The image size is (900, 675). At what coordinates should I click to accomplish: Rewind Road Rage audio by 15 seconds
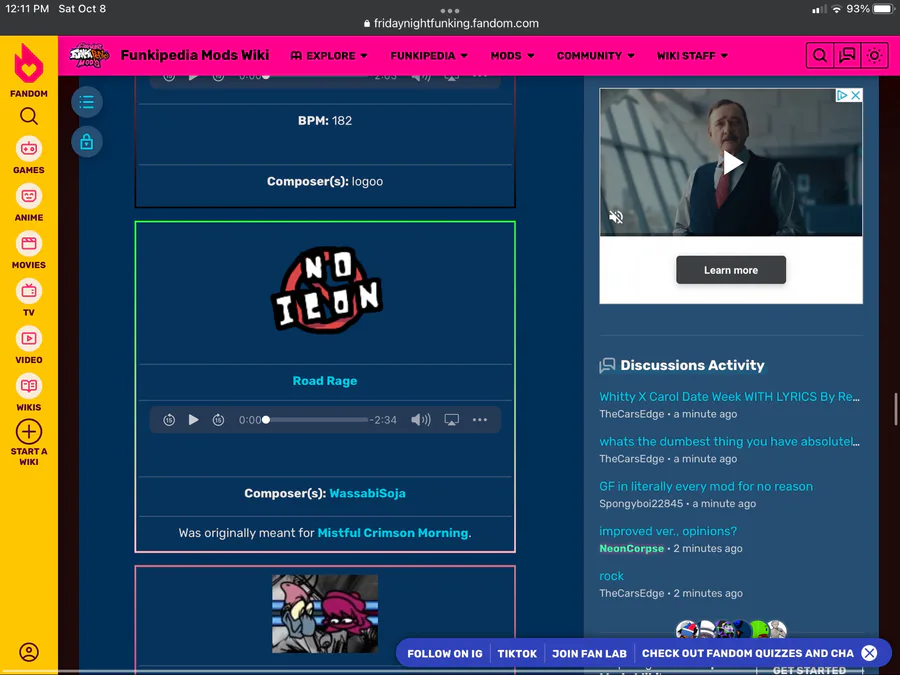pyautogui.click(x=169, y=420)
